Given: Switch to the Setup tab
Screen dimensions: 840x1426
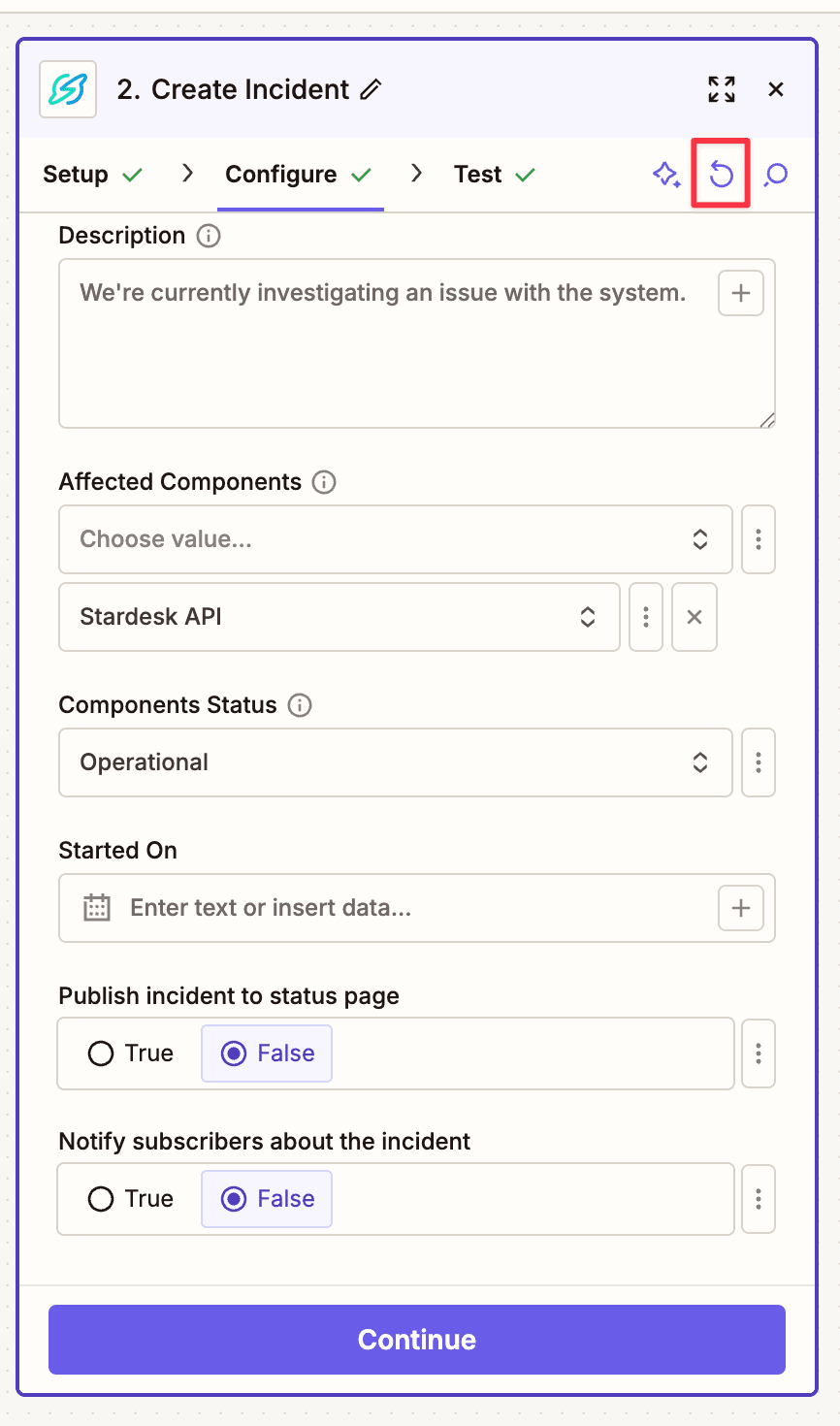Looking at the screenshot, I should pyautogui.click(x=76, y=174).
